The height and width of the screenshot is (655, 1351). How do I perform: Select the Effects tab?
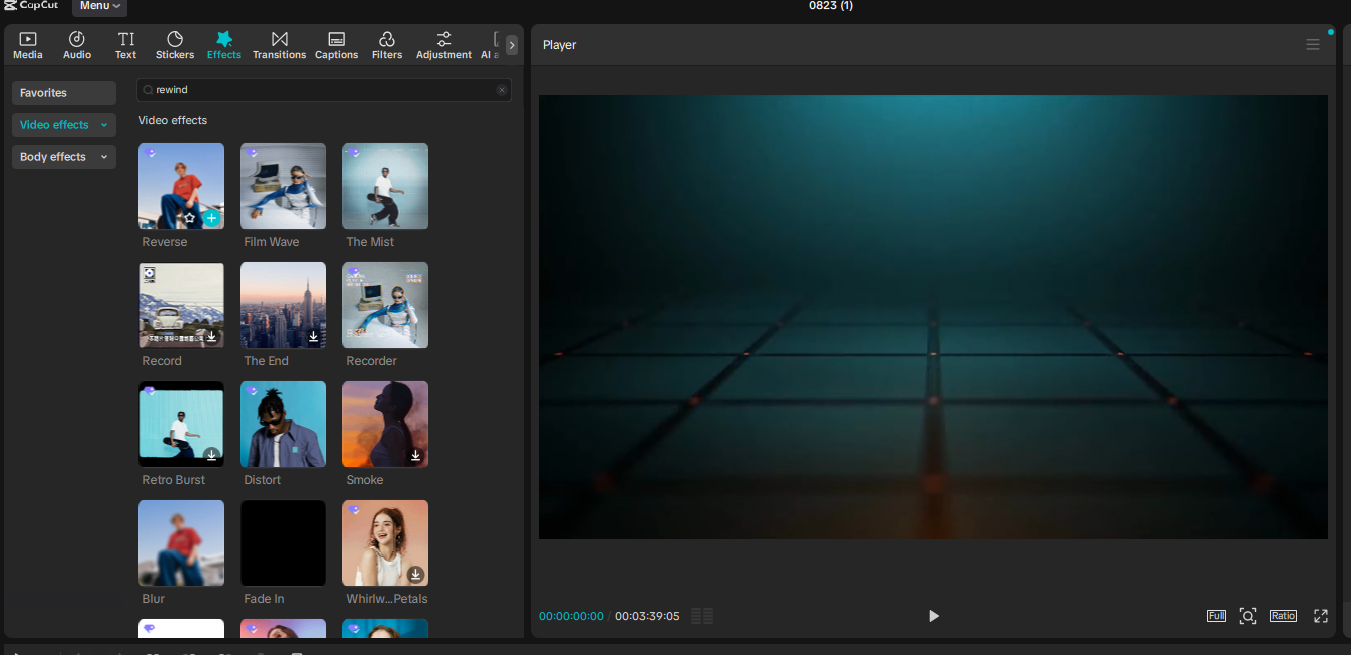tap(224, 45)
